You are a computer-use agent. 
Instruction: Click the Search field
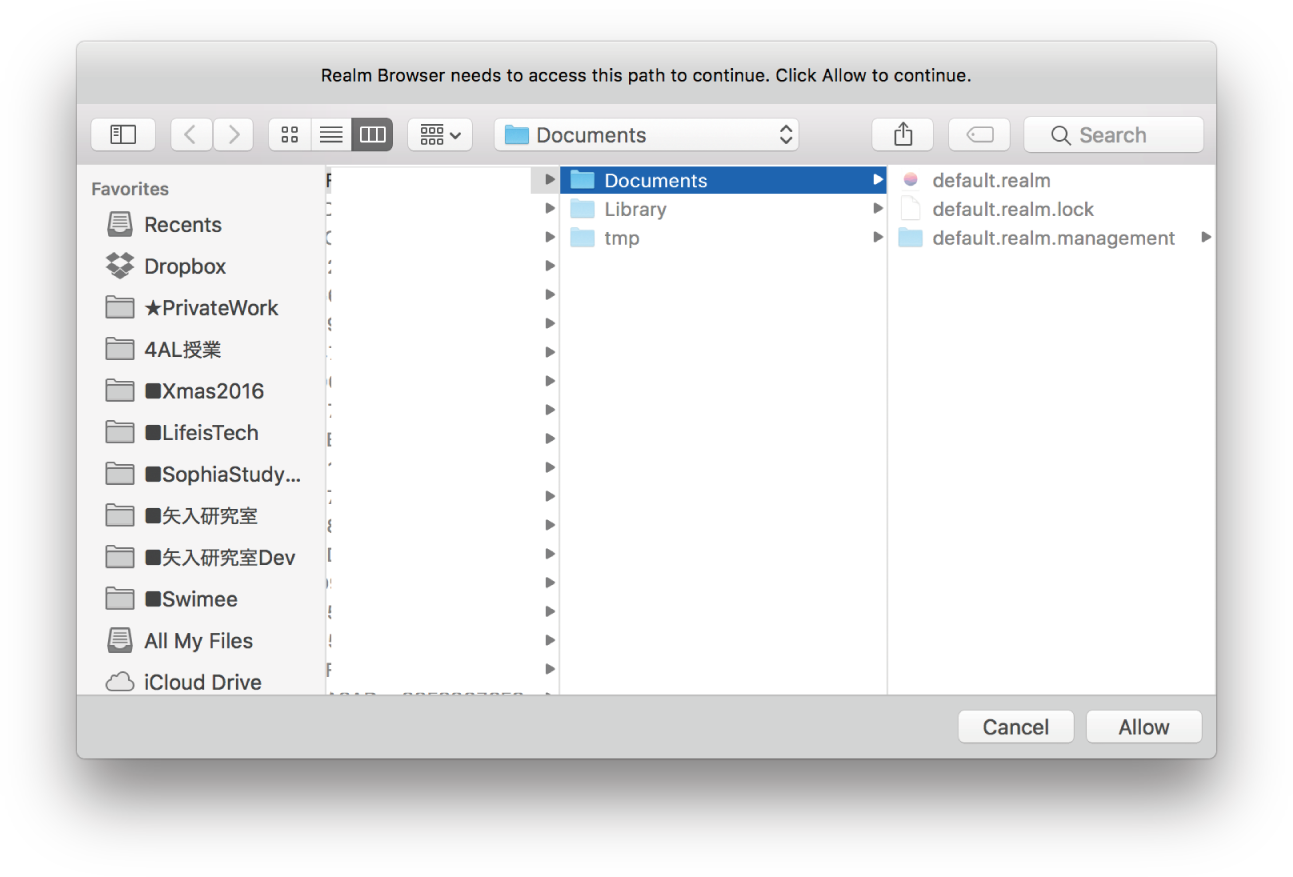click(x=1113, y=134)
